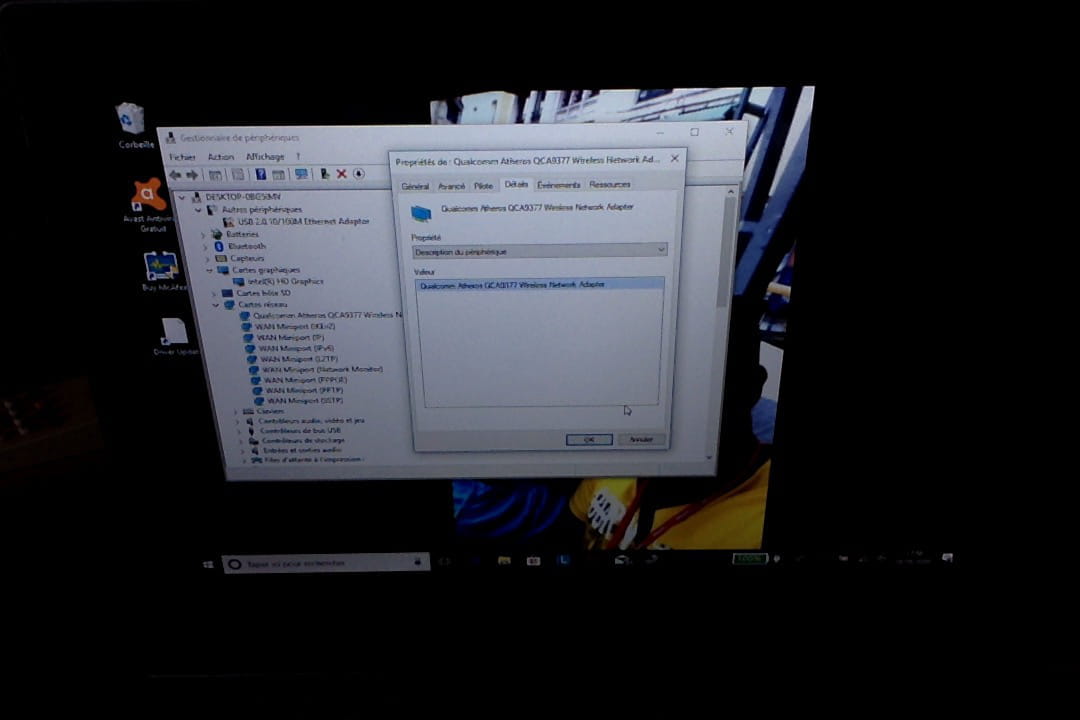Image resolution: width=1080 pixels, height=720 pixels.
Task: Switch to the Général tab
Action: [415, 187]
